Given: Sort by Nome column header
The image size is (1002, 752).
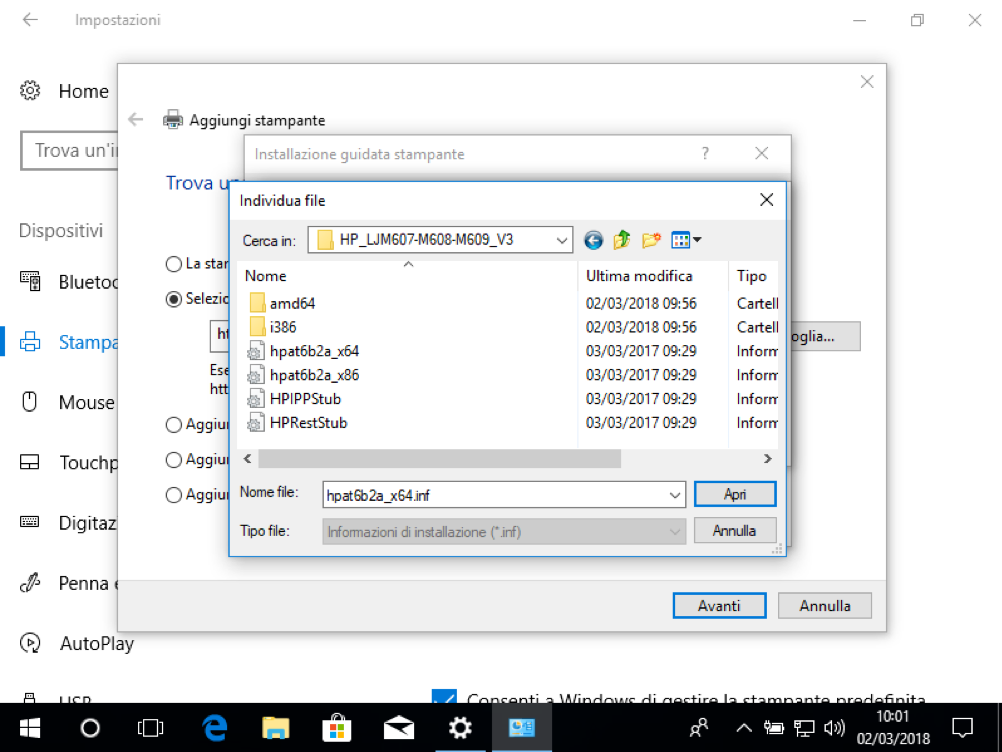Looking at the screenshot, I should click(265, 276).
